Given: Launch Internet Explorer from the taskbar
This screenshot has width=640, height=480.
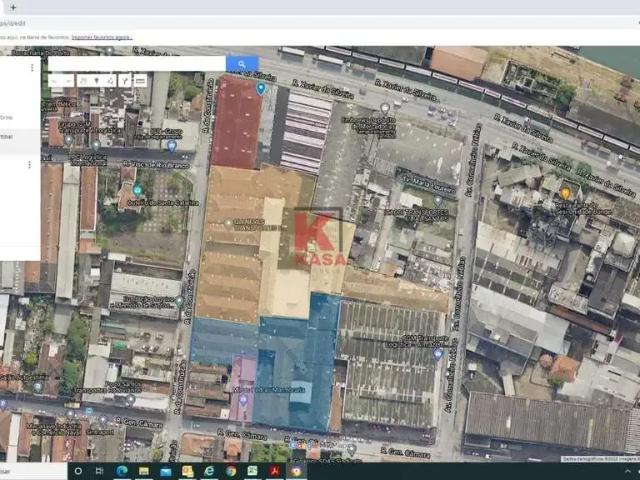Looking at the screenshot, I should tap(209, 471).
